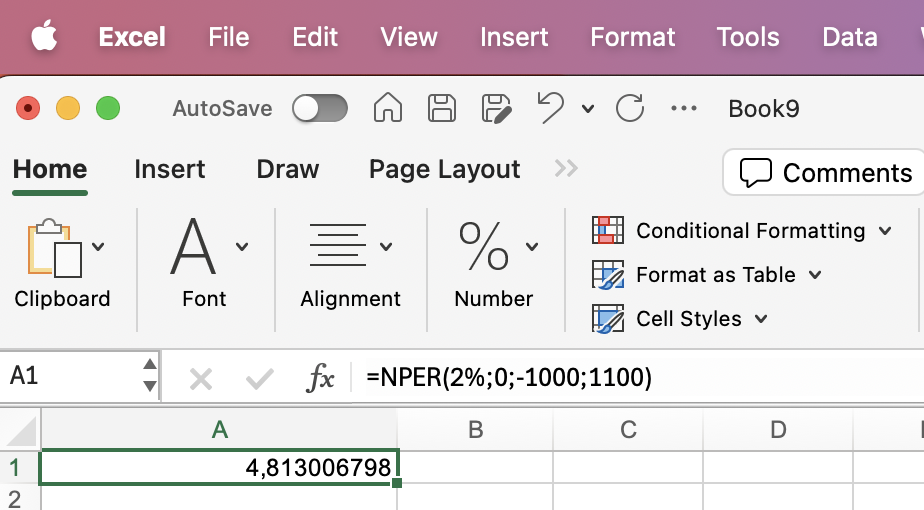
Task: Switch to the Insert ribbon tab
Action: click(x=170, y=170)
